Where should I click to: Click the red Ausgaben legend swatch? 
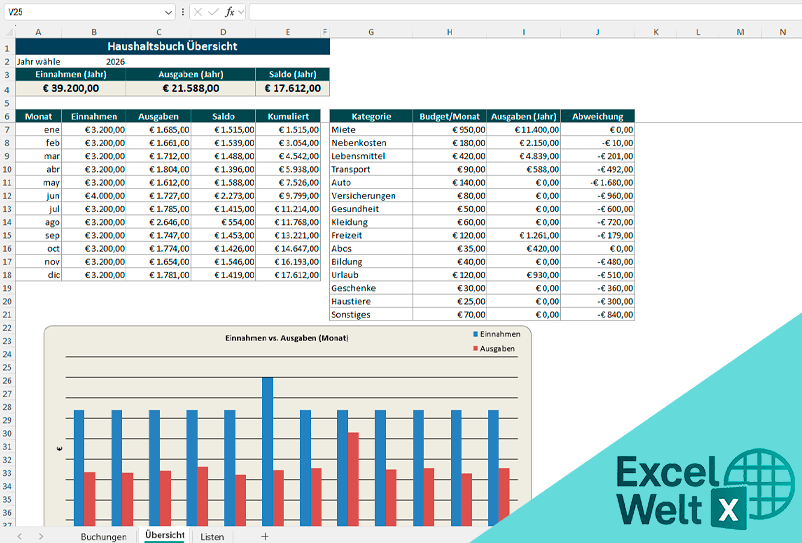click(x=475, y=349)
